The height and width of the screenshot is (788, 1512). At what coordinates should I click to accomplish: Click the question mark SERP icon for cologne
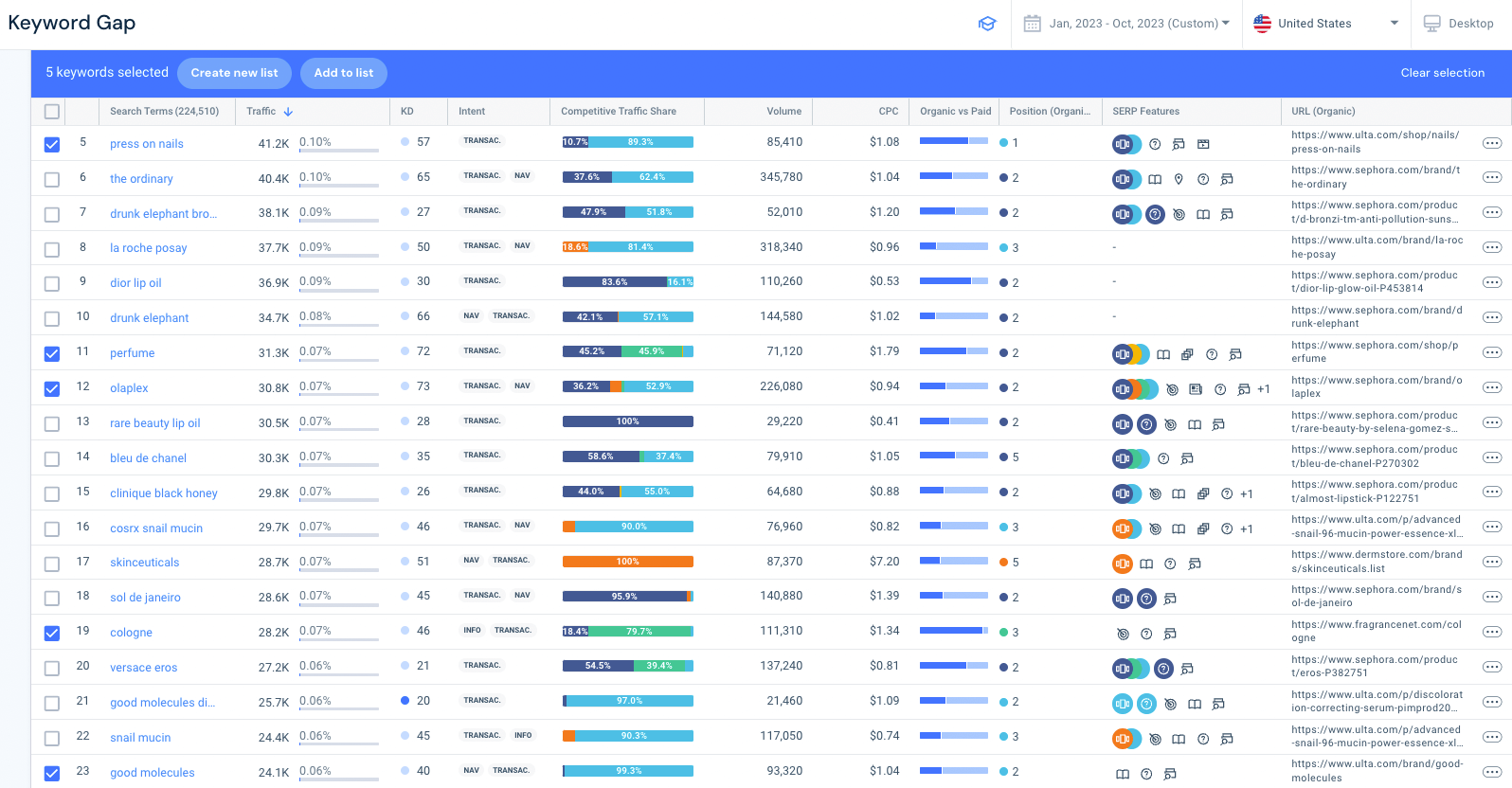tap(1146, 634)
